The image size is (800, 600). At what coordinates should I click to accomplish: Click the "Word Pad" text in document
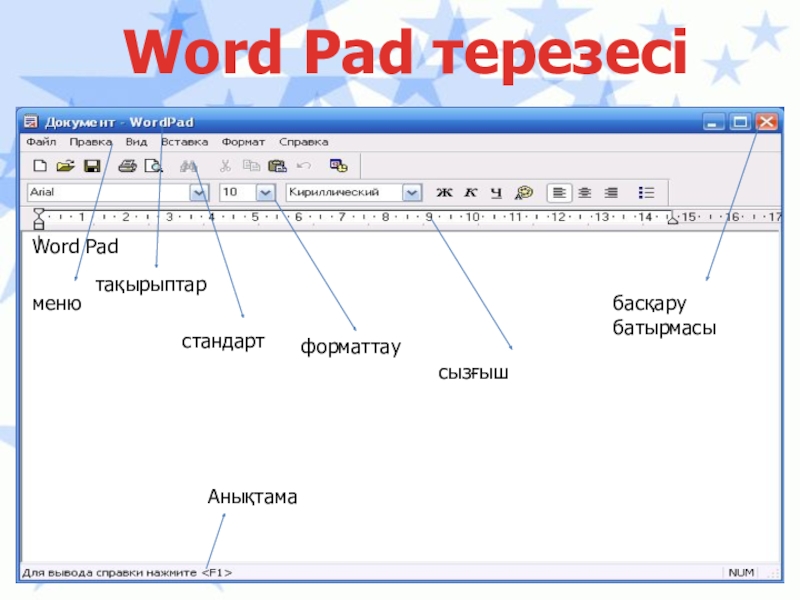(x=75, y=246)
